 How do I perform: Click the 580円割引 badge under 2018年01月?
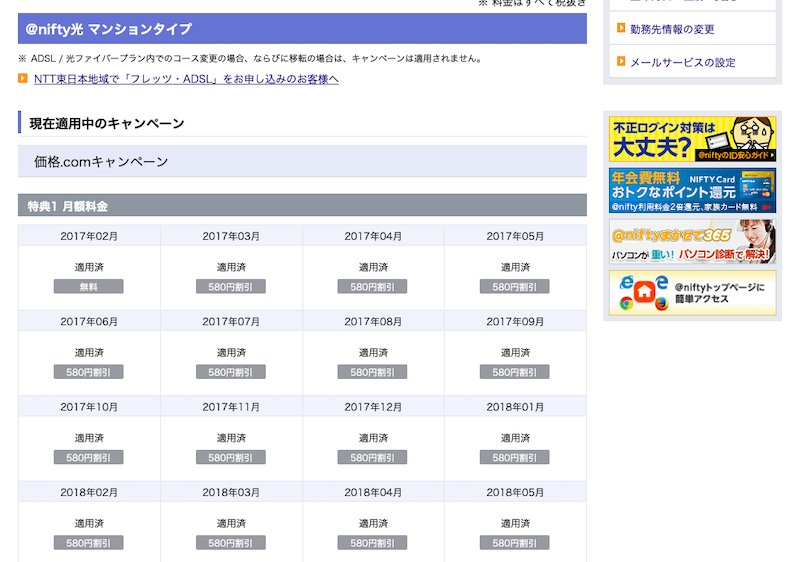pos(514,457)
